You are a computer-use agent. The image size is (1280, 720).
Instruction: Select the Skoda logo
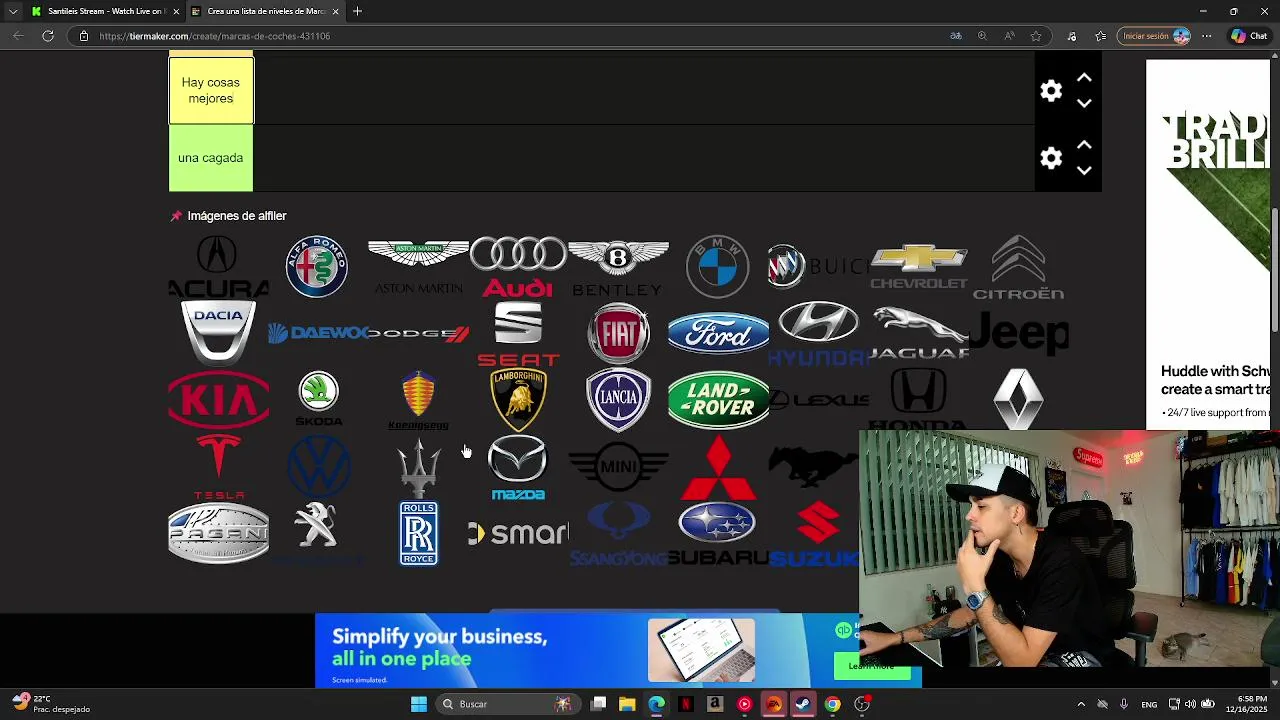[x=318, y=399]
